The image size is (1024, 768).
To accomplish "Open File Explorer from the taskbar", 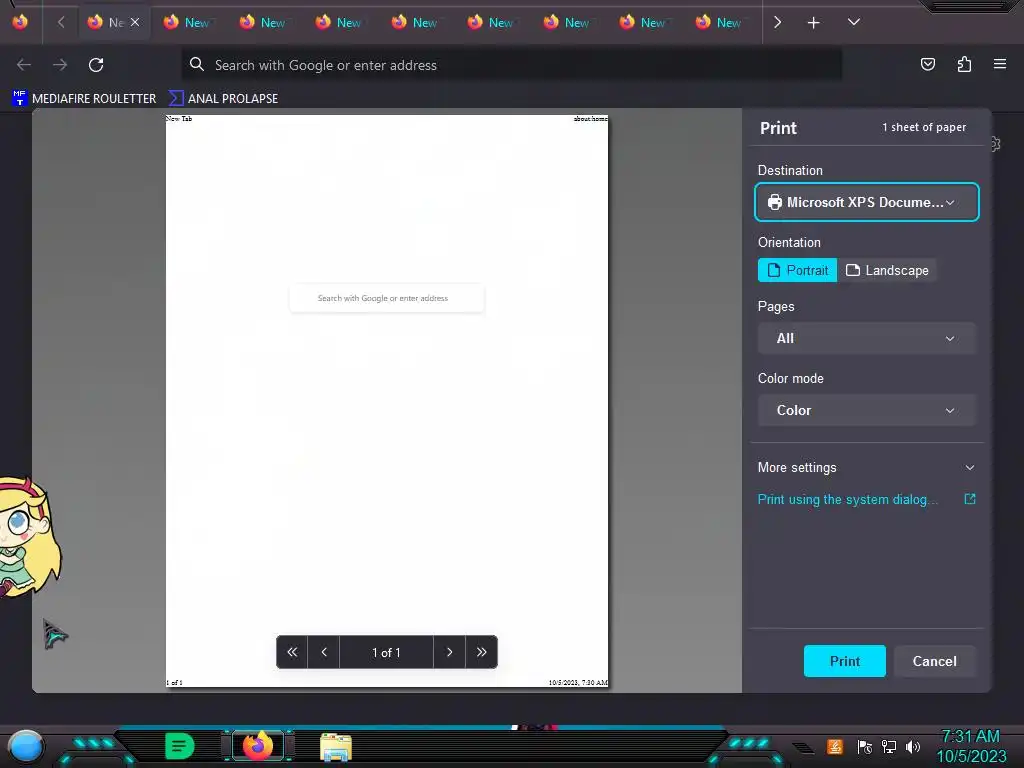I will [x=336, y=746].
